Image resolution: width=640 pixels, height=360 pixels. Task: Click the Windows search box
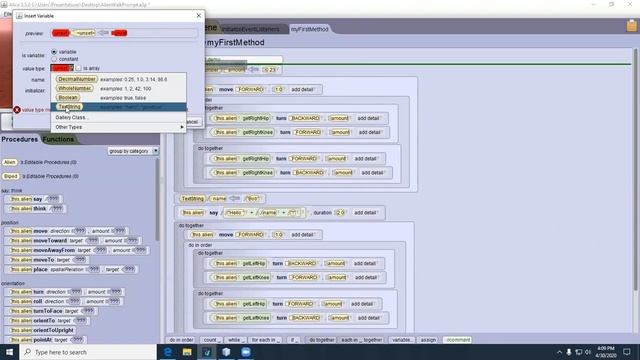click(88, 352)
